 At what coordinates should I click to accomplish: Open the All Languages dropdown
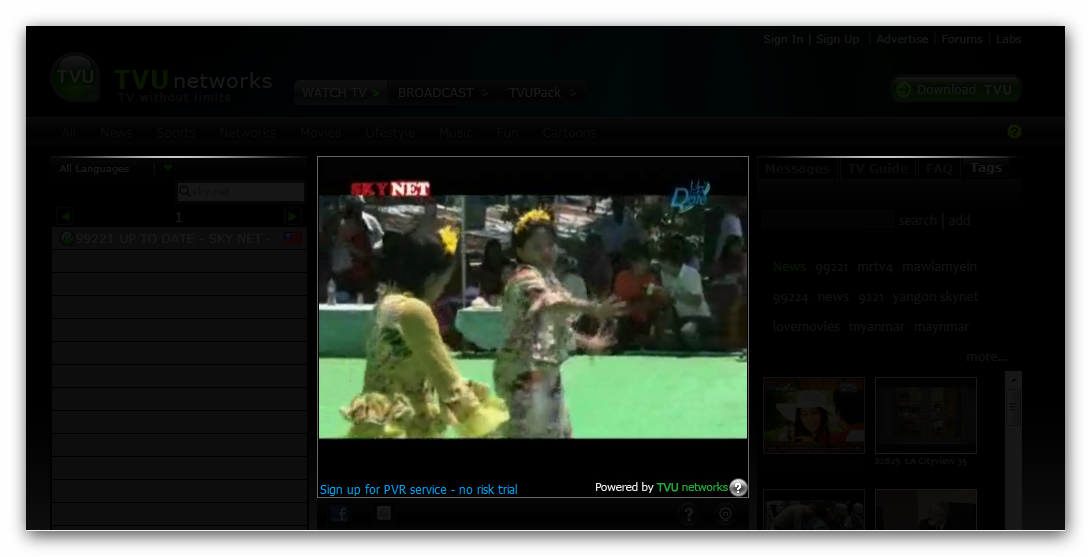[x=168, y=168]
